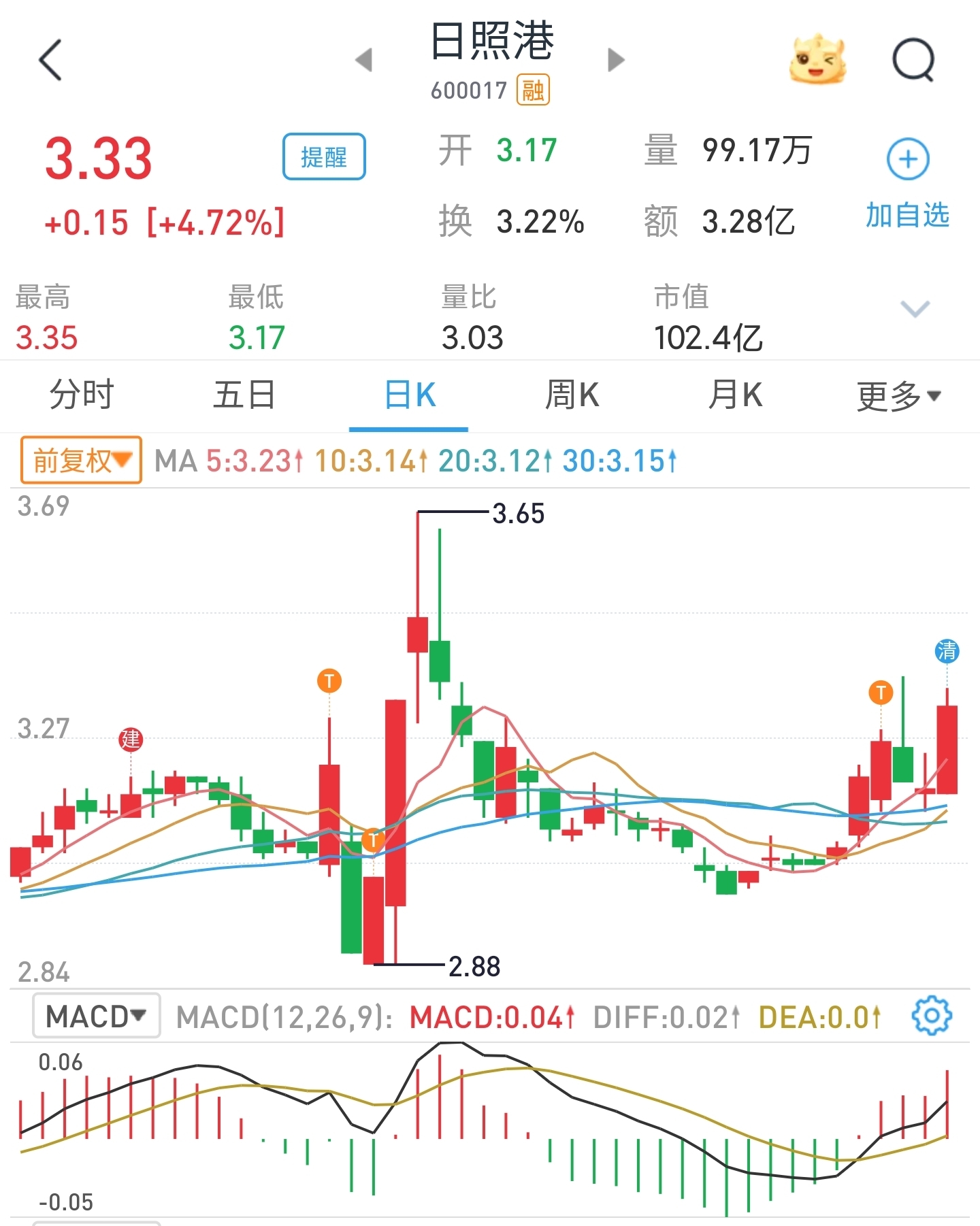
Task: Select the 日K tab
Action: click(x=409, y=395)
